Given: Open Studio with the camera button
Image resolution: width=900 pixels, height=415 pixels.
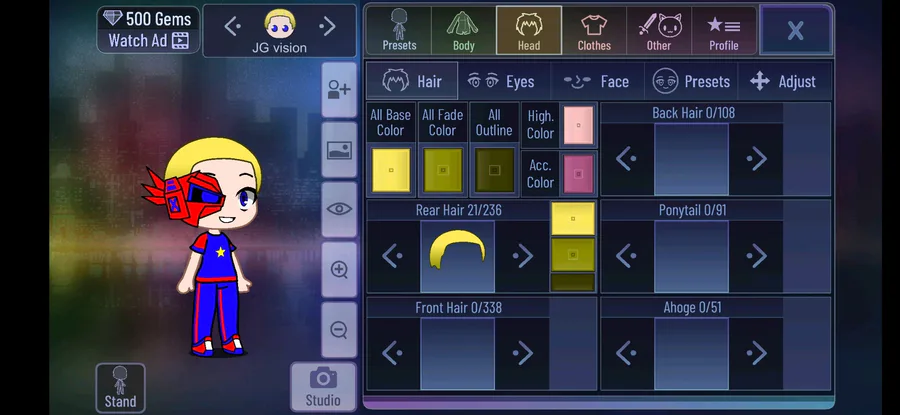Looking at the screenshot, I should tap(323, 387).
